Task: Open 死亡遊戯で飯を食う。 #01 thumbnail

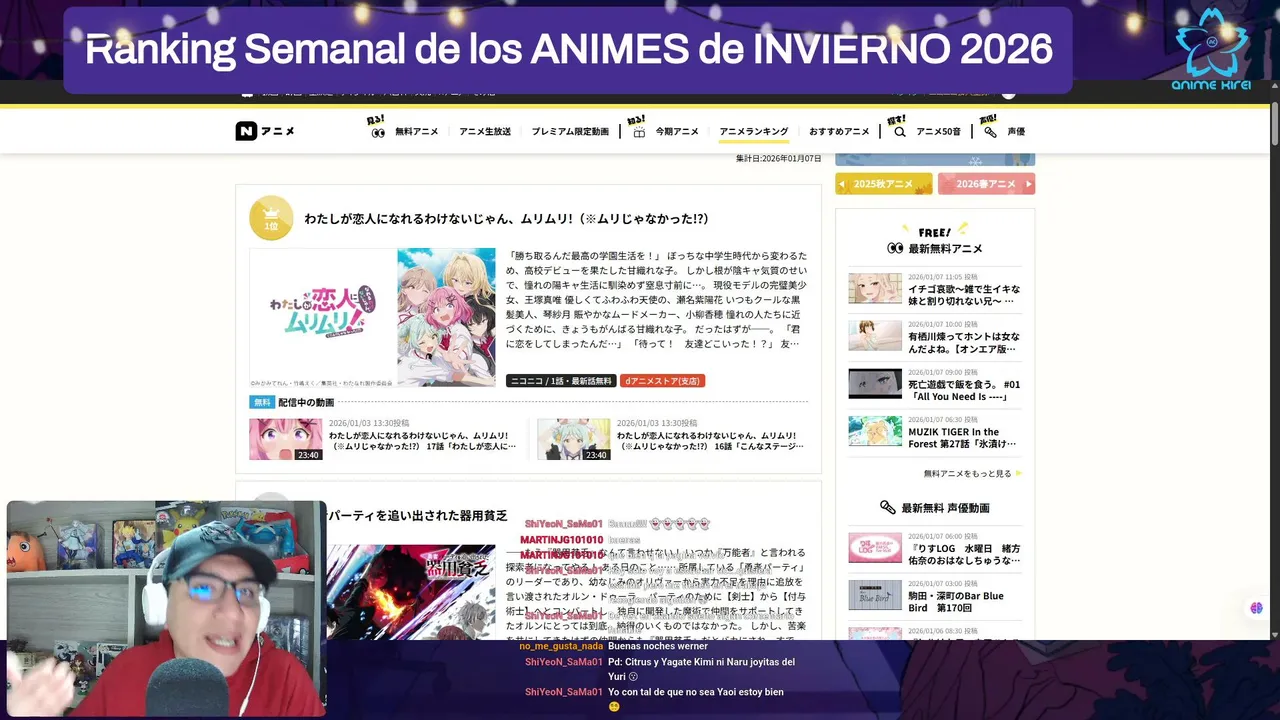Action: click(875, 384)
